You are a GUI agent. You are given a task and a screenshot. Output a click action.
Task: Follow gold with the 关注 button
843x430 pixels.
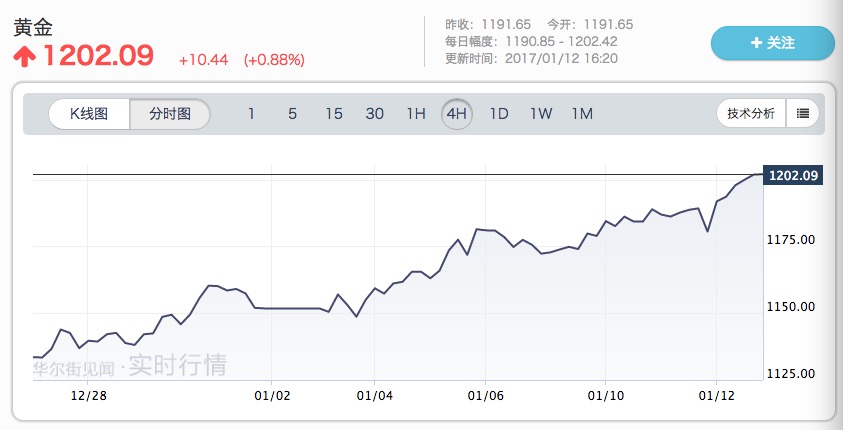(x=772, y=43)
